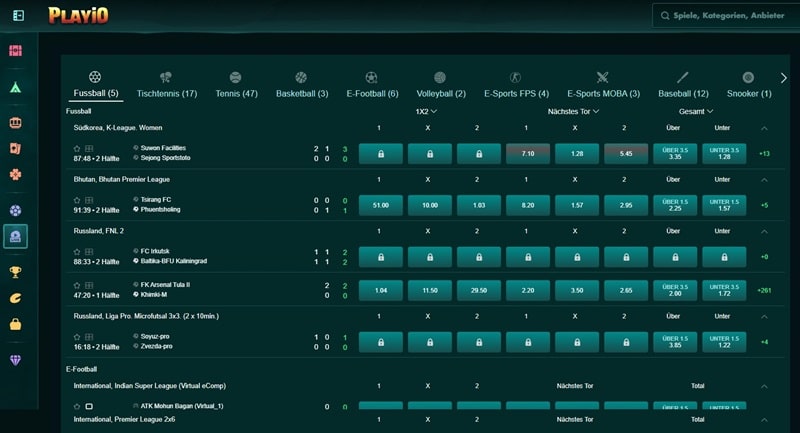This screenshot has height=433, width=800.
Task: Show more sports with the right arrow
Action: (x=784, y=78)
